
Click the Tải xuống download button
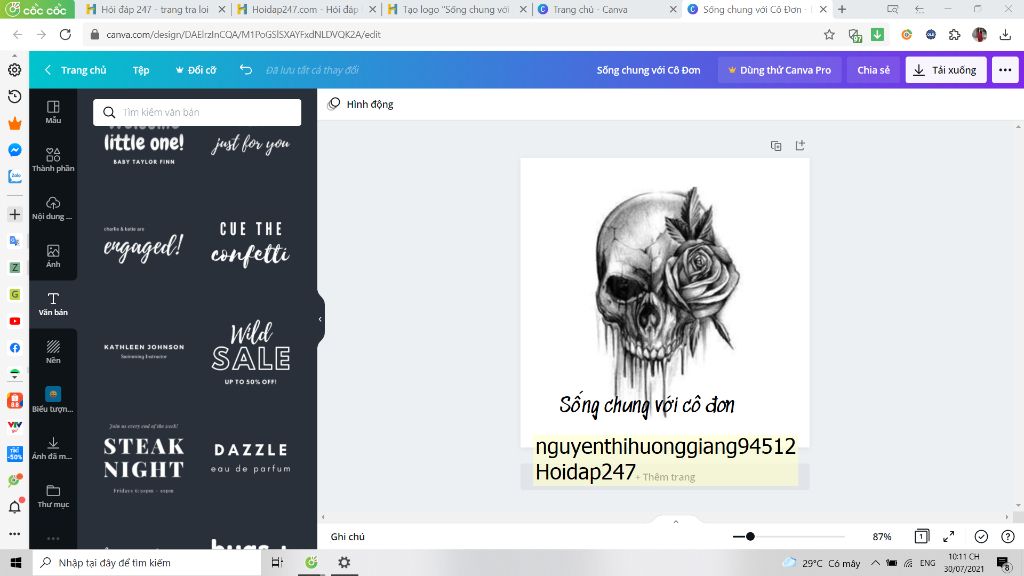pyautogui.click(x=946, y=70)
